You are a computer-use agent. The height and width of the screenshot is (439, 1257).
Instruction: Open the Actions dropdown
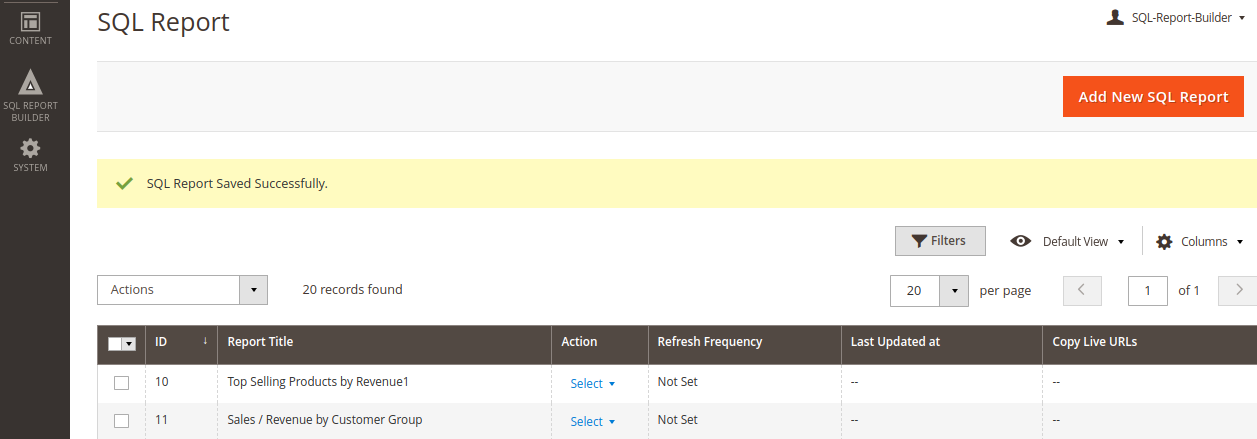click(x=182, y=290)
